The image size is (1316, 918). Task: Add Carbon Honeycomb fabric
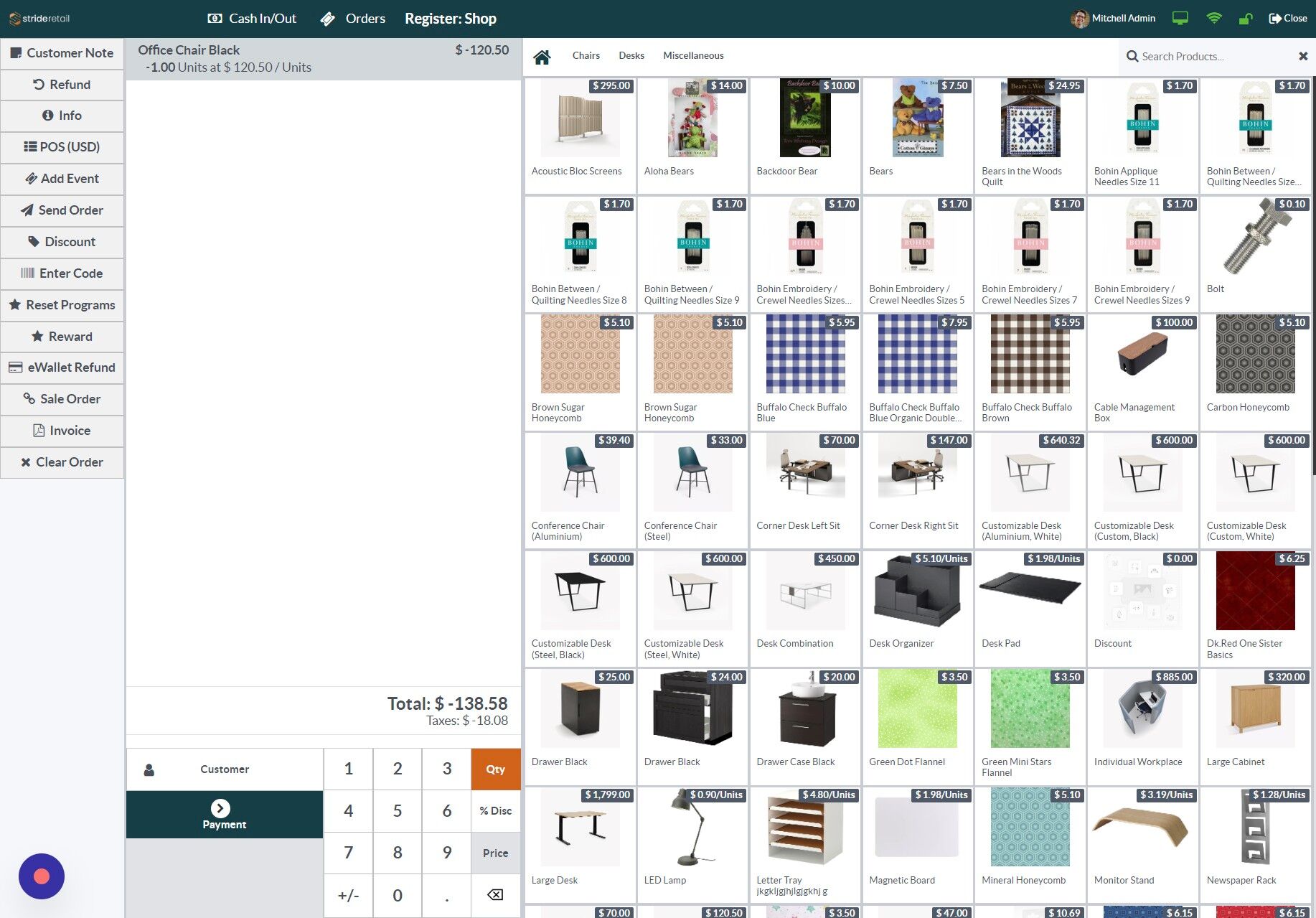point(1256,372)
